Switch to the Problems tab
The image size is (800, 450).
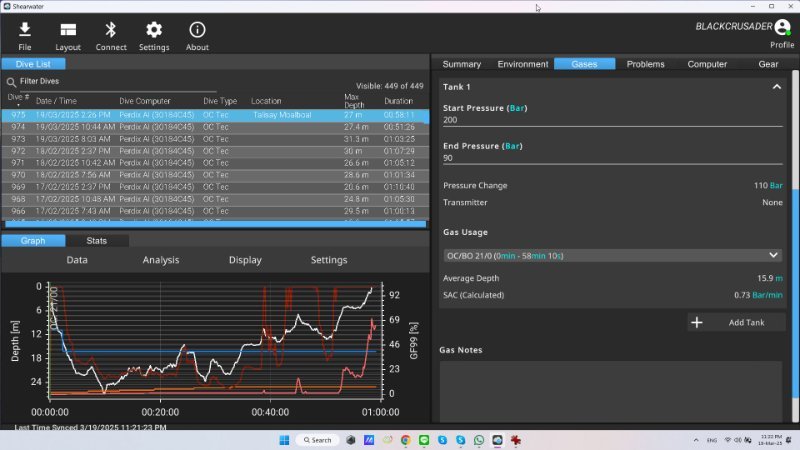coord(645,64)
